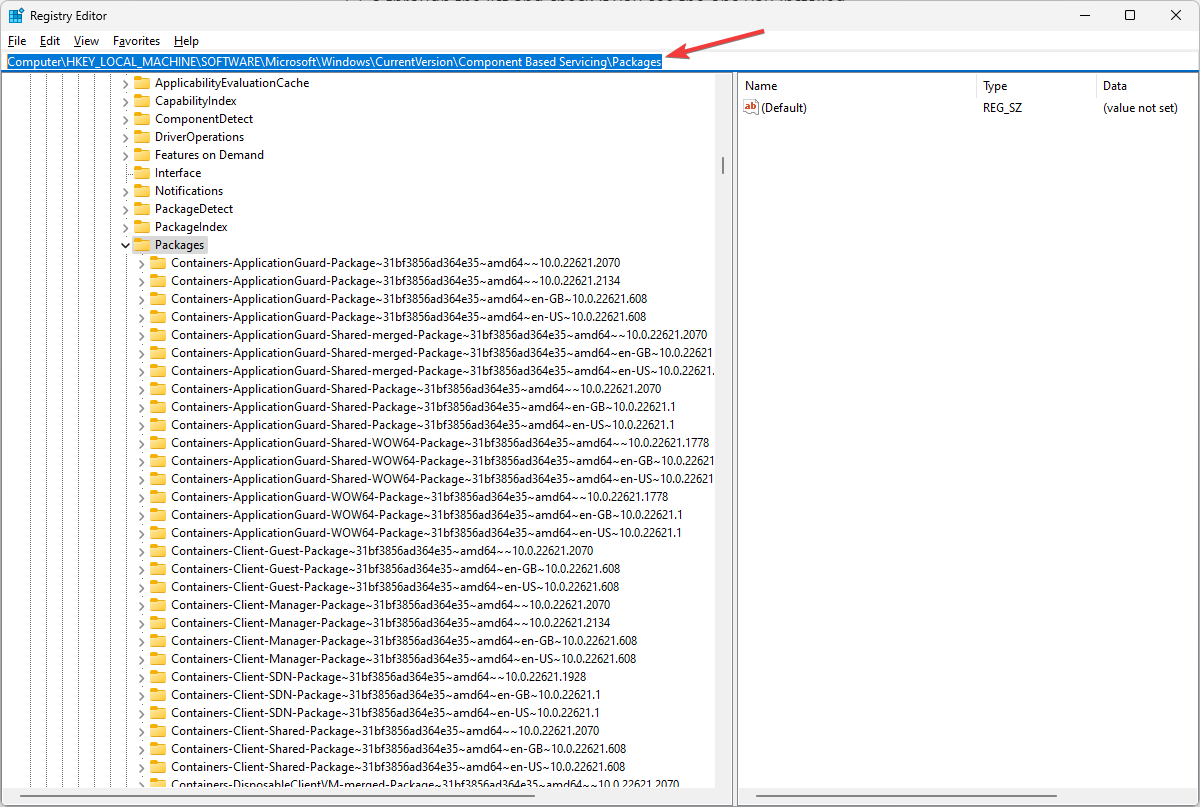Image resolution: width=1200 pixels, height=807 pixels.
Task: Select Containers-Client-Shared-Package amd64 10.0.22621.2070 key
Action: 385,731
